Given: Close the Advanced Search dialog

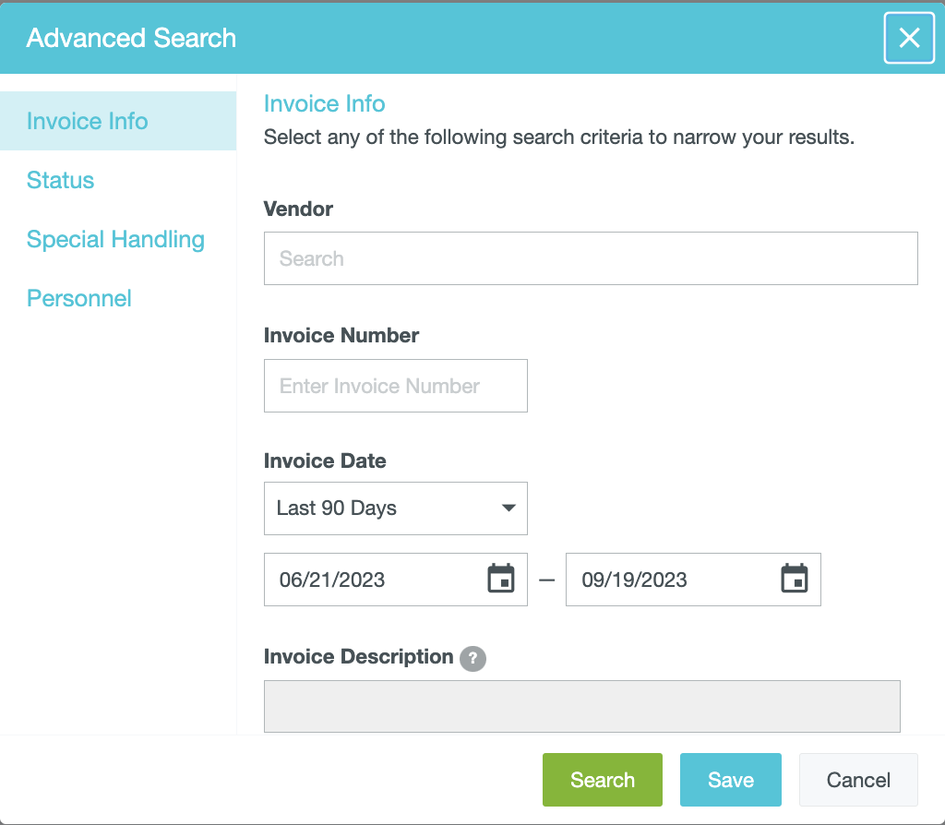Looking at the screenshot, I should [909, 38].
